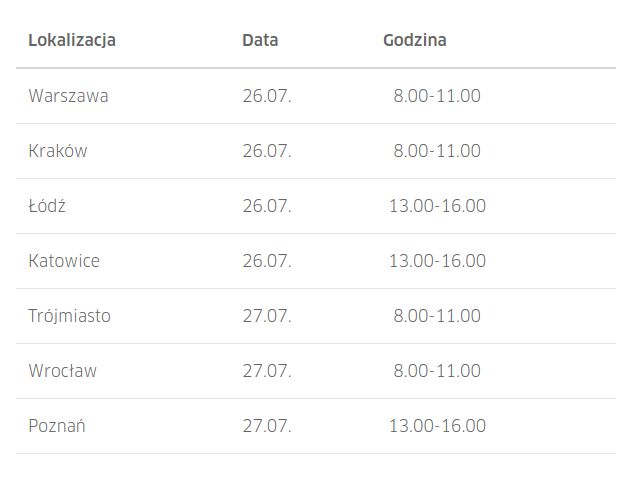Click the Lokalizacja column header
This screenshot has height=480, width=635.
point(72,41)
